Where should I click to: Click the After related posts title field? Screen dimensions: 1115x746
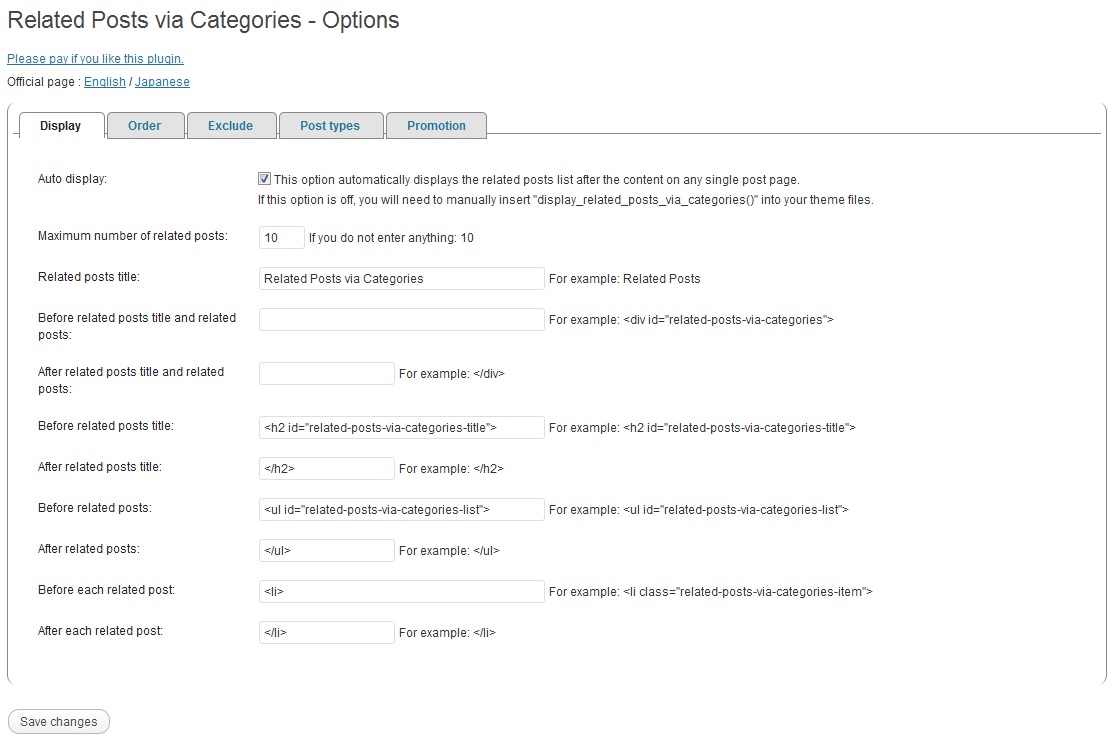[326, 469]
